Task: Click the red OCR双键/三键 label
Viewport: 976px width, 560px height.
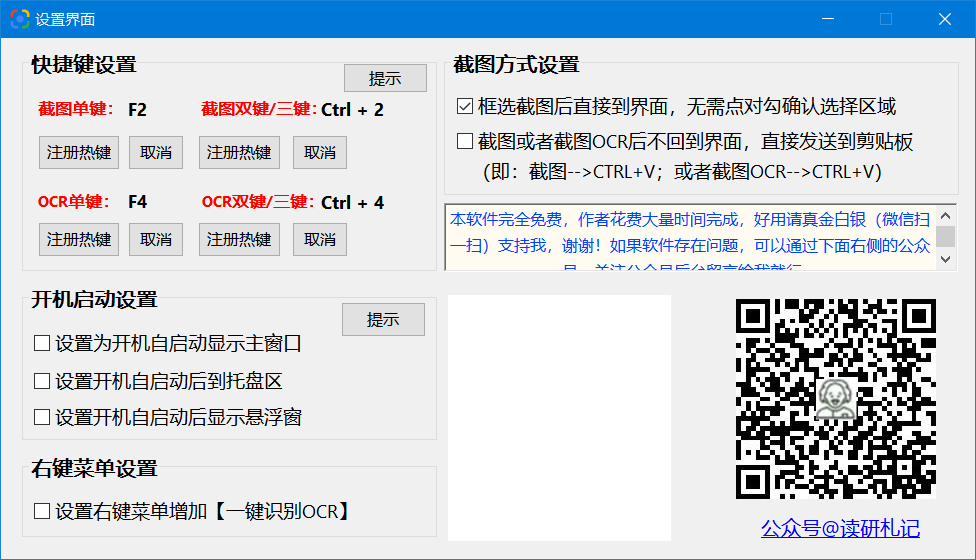Action: [x=259, y=202]
